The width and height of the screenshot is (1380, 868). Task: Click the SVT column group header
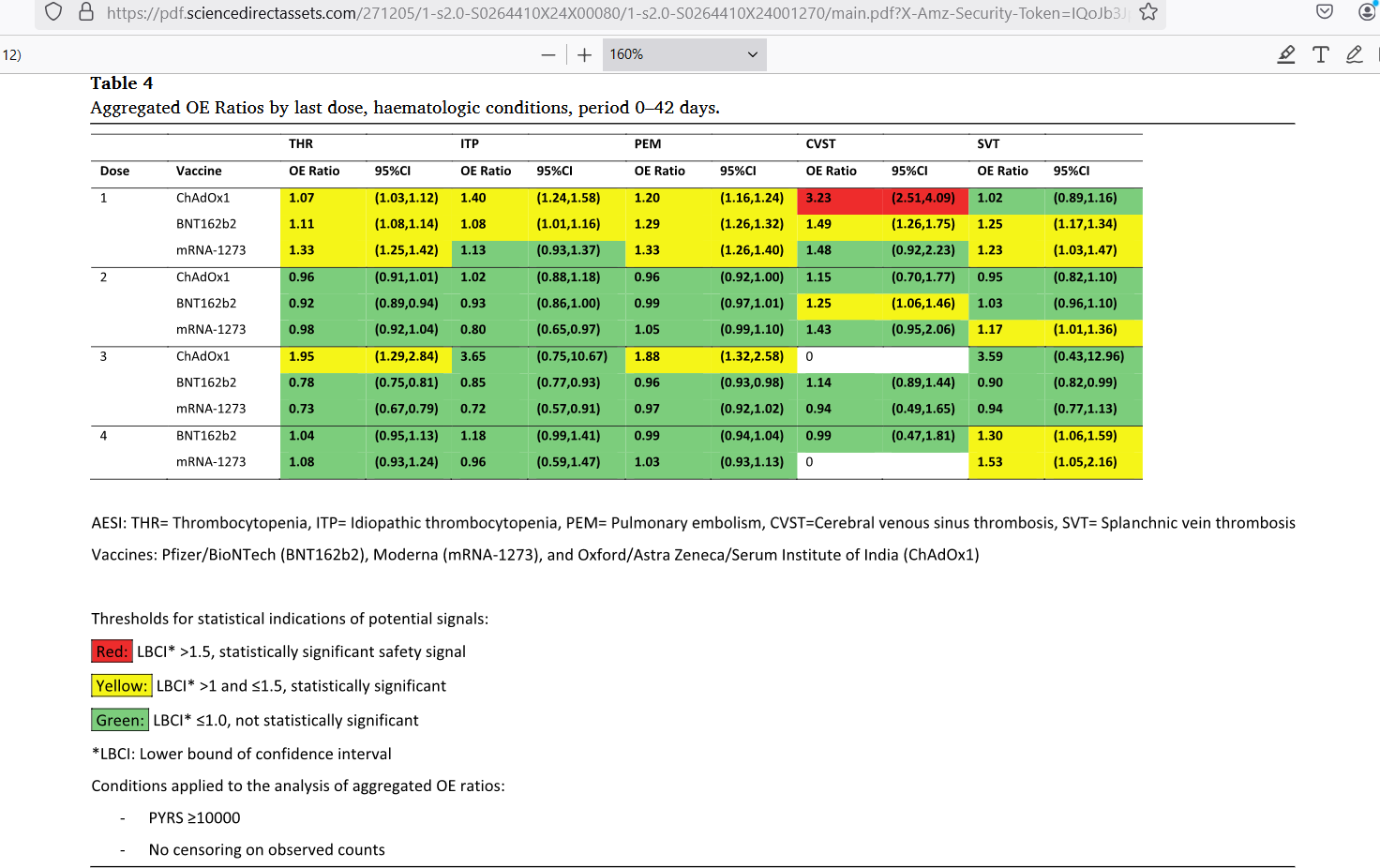988,143
